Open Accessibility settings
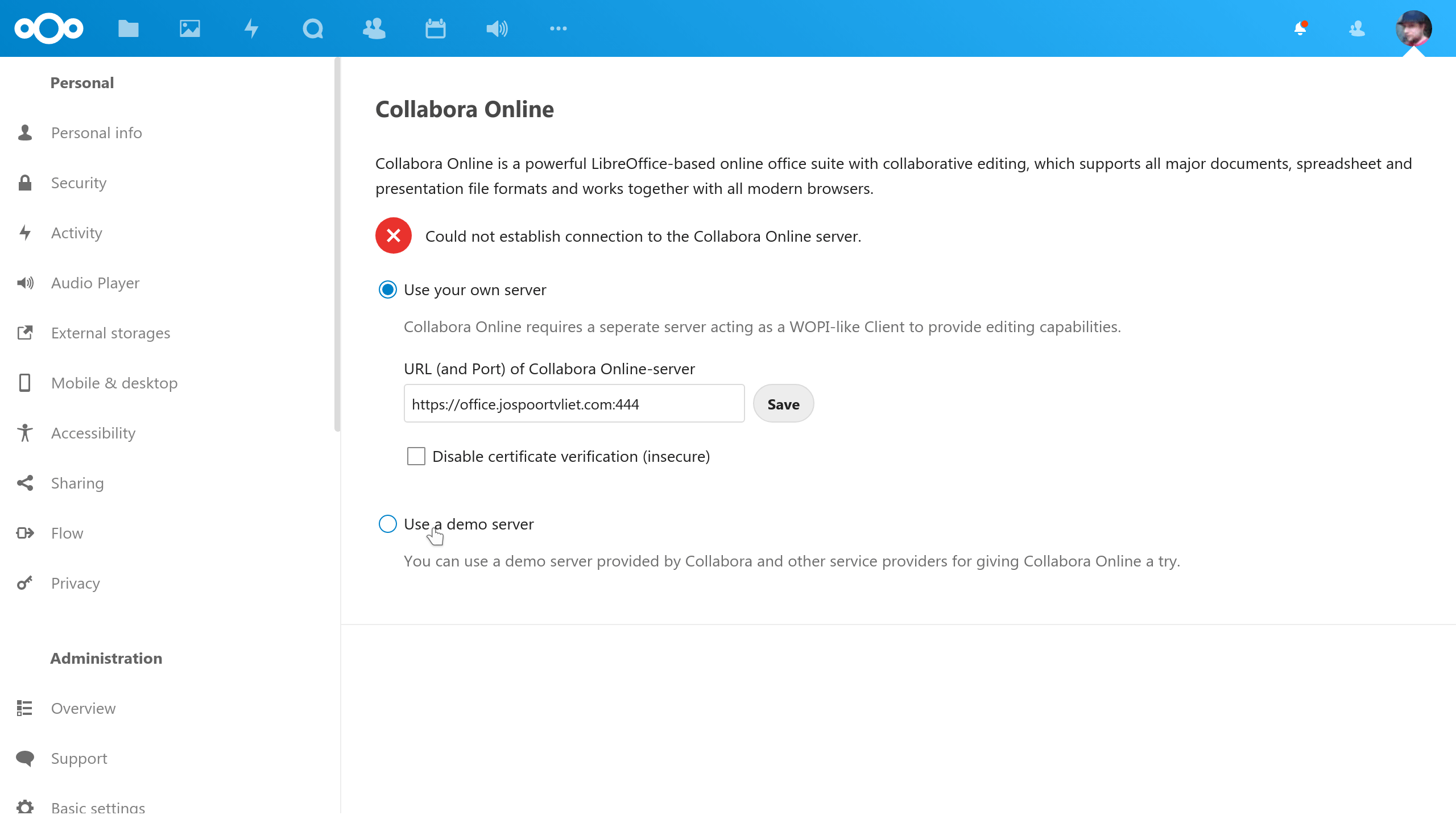The image size is (1456, 819). coord(93,433)
